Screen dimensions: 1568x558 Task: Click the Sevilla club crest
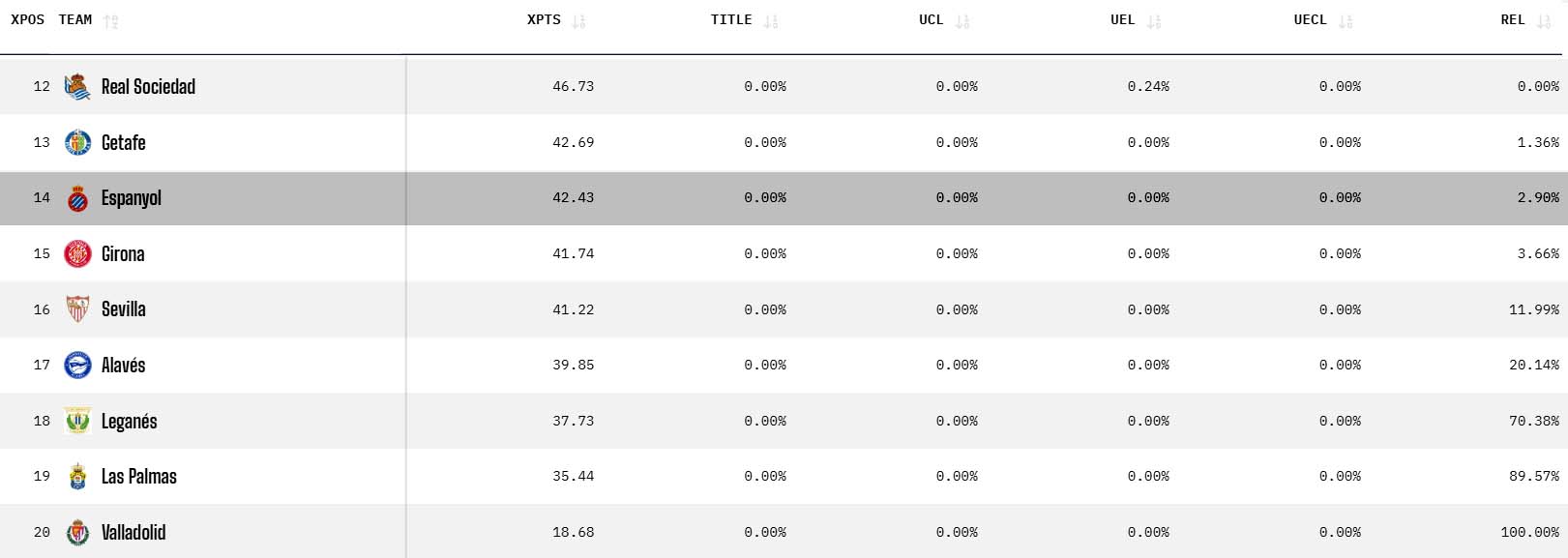point(77,309)
